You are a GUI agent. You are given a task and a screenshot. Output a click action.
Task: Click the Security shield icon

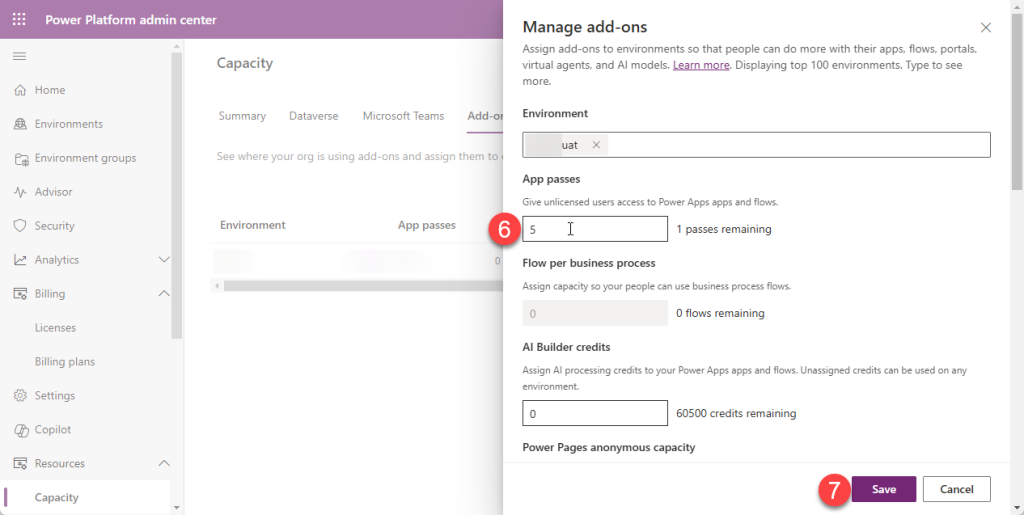(20, 226)
